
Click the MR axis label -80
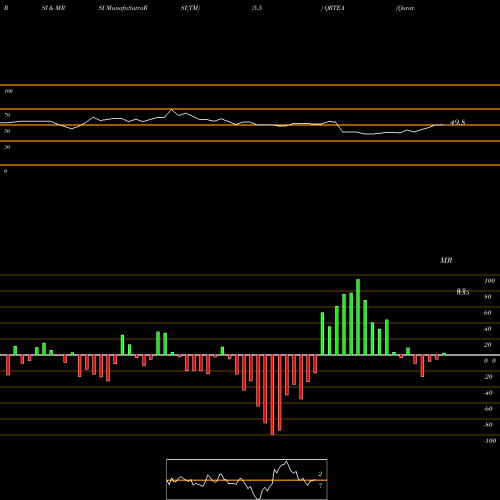(488, 425)
